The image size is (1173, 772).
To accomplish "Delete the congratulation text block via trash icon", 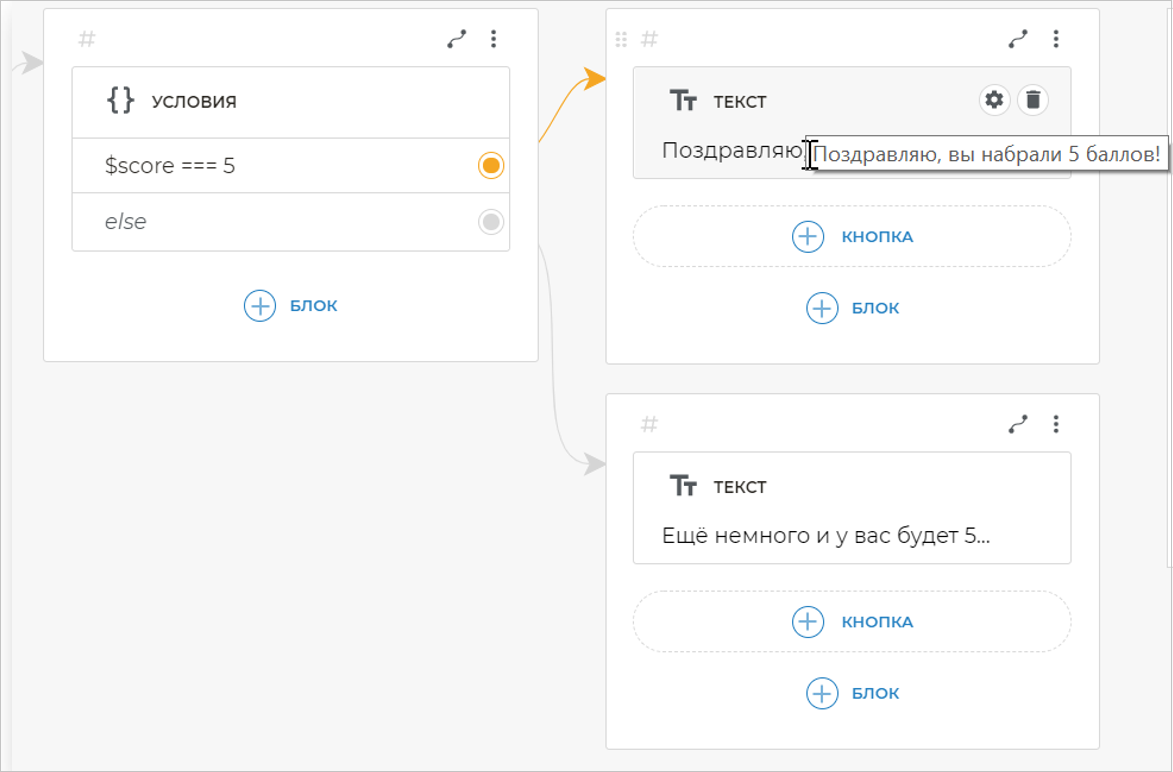I will [1033, 100].
